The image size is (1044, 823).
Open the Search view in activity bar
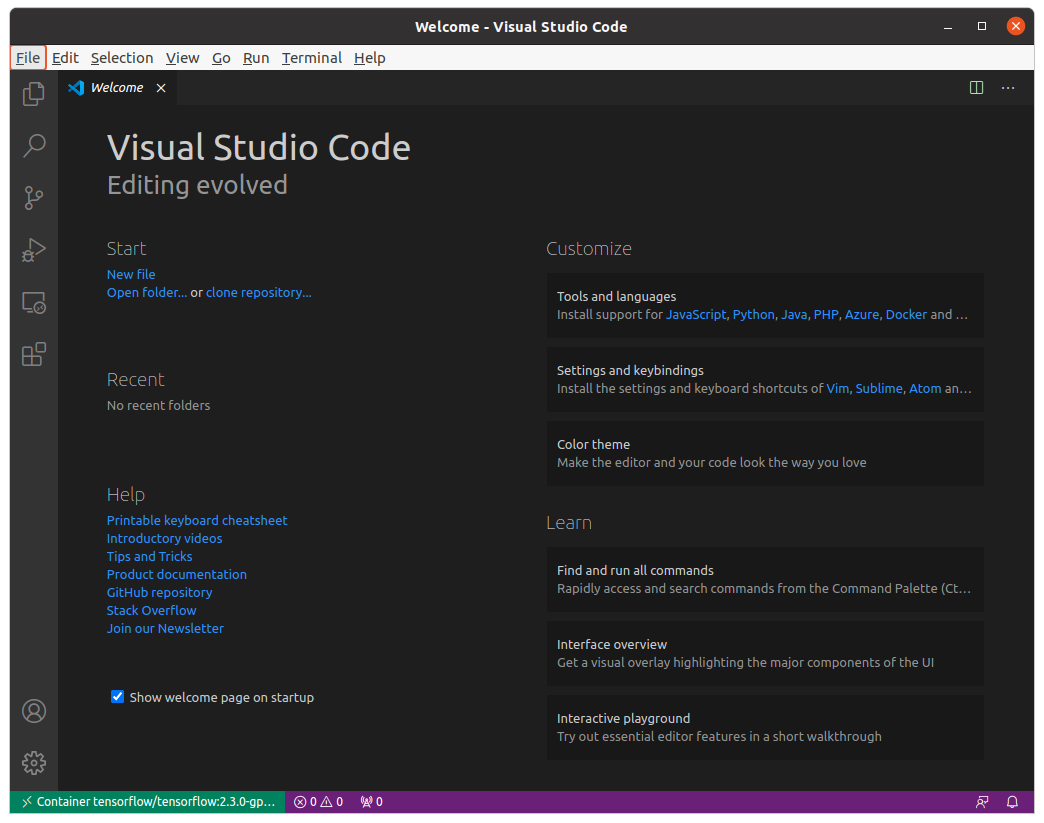tap(34, 145)
